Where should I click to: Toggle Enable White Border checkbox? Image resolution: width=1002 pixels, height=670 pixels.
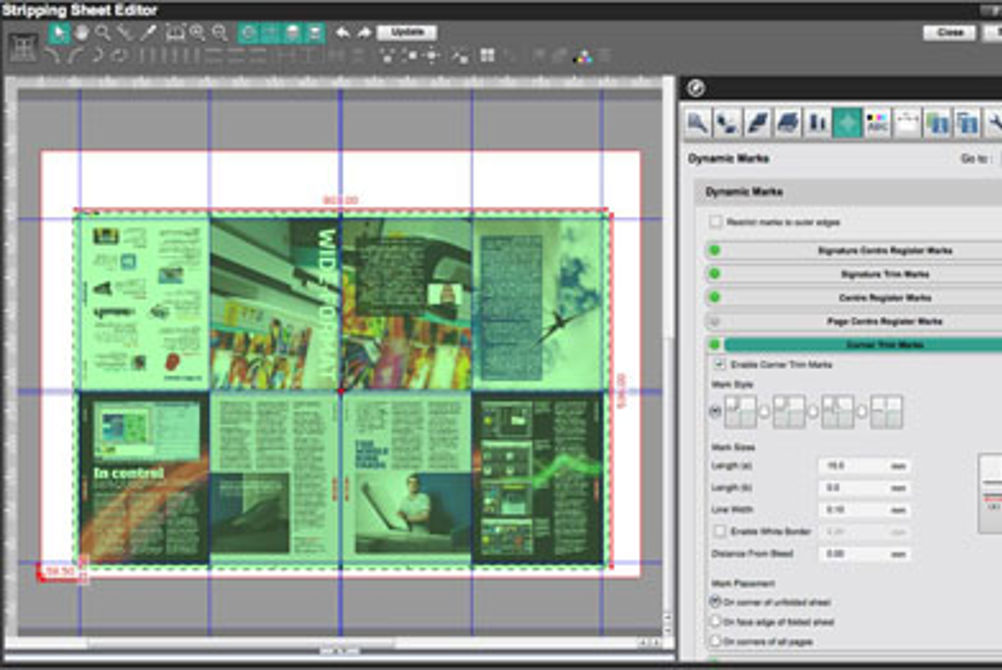pos(720,531)
